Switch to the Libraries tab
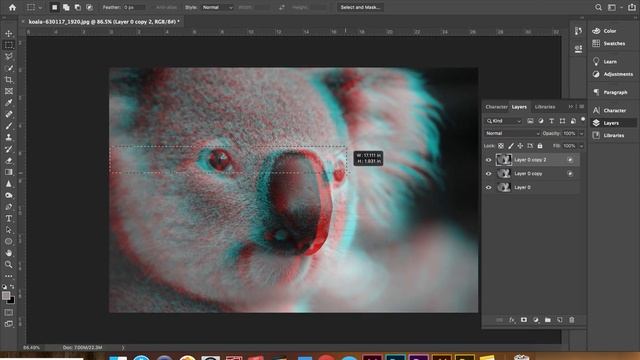The height and width of the screenshot is (360, 640). click(545, 107)
